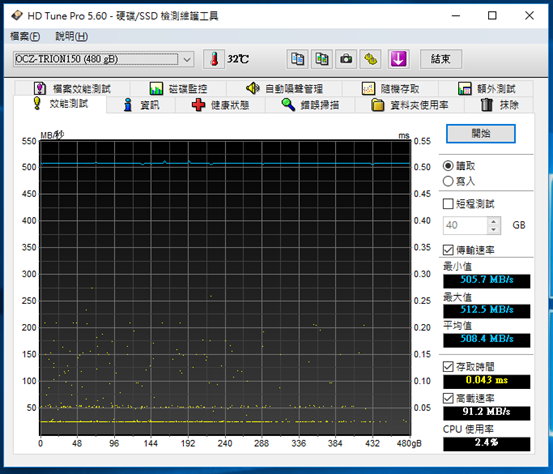This screenshot has width=553, height=474.
Task: Click the benchmark graph area
Action: point(225,288)
